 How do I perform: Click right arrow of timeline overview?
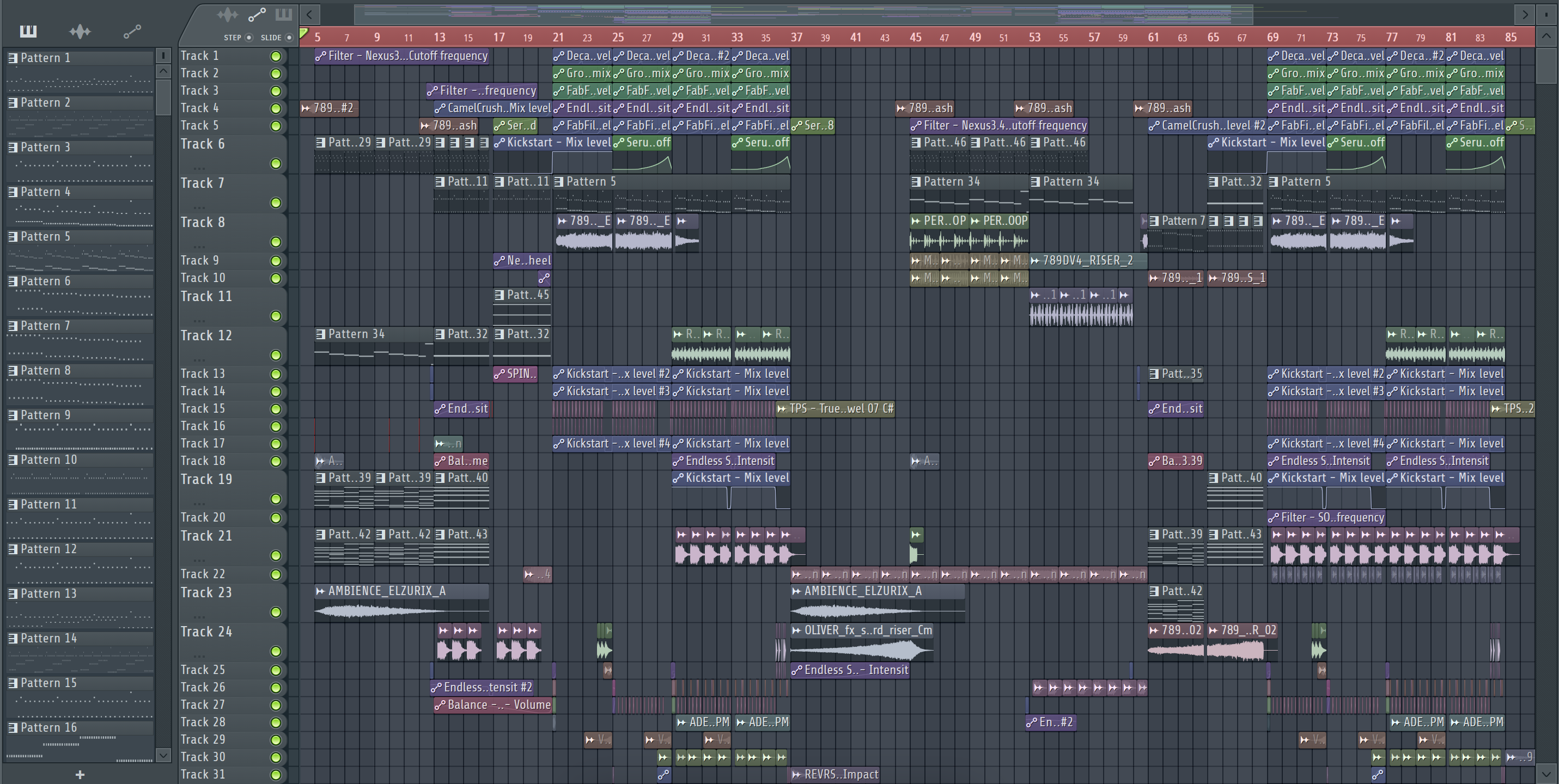click(x=1525, y=14)
